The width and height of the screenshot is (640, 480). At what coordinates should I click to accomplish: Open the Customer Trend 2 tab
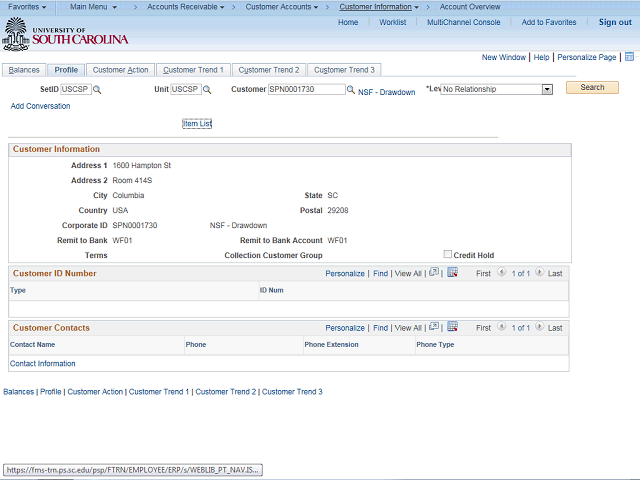(x=269, y=70)
